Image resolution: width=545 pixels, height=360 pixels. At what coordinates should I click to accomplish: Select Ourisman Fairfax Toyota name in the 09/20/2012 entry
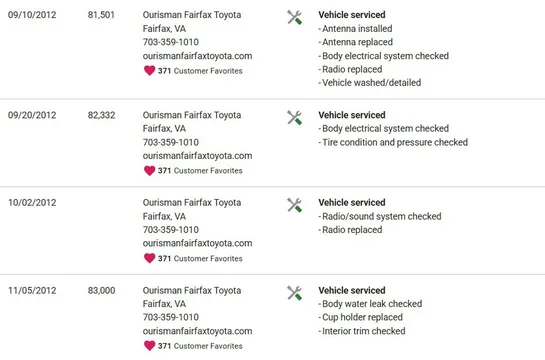click(x=192, y=115)
